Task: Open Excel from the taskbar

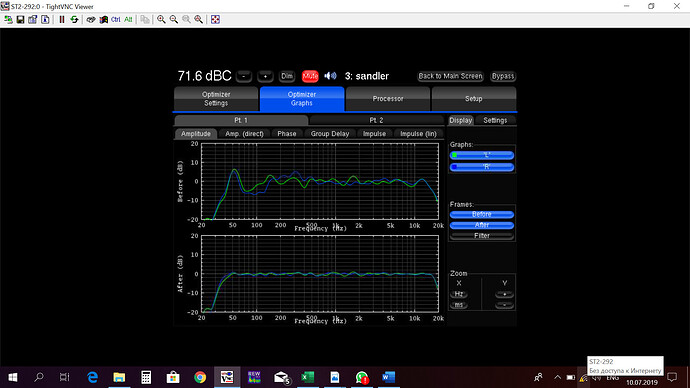Action: (308, 377)
